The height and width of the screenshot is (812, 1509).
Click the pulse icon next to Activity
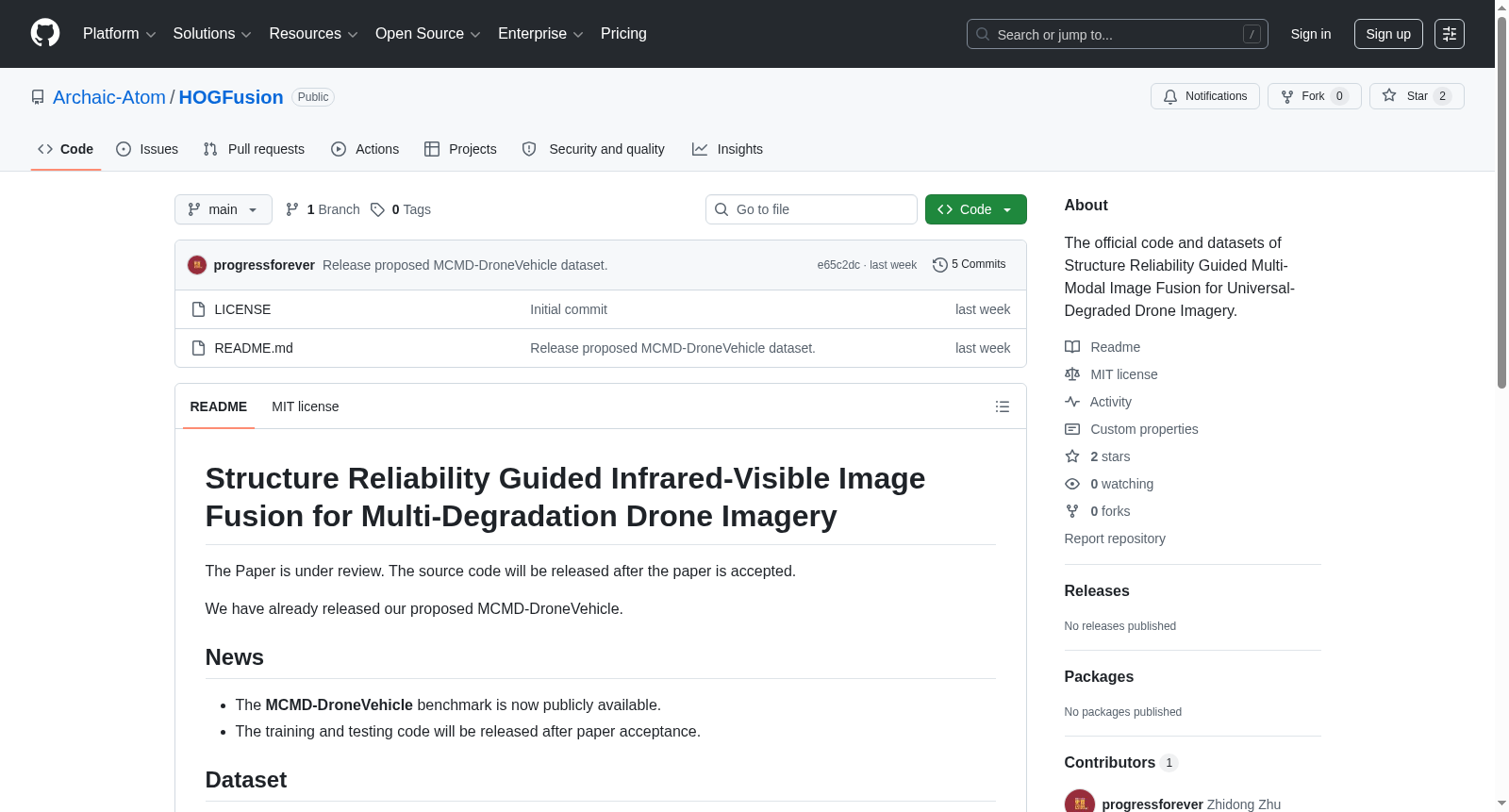[x=1072, y=402]
